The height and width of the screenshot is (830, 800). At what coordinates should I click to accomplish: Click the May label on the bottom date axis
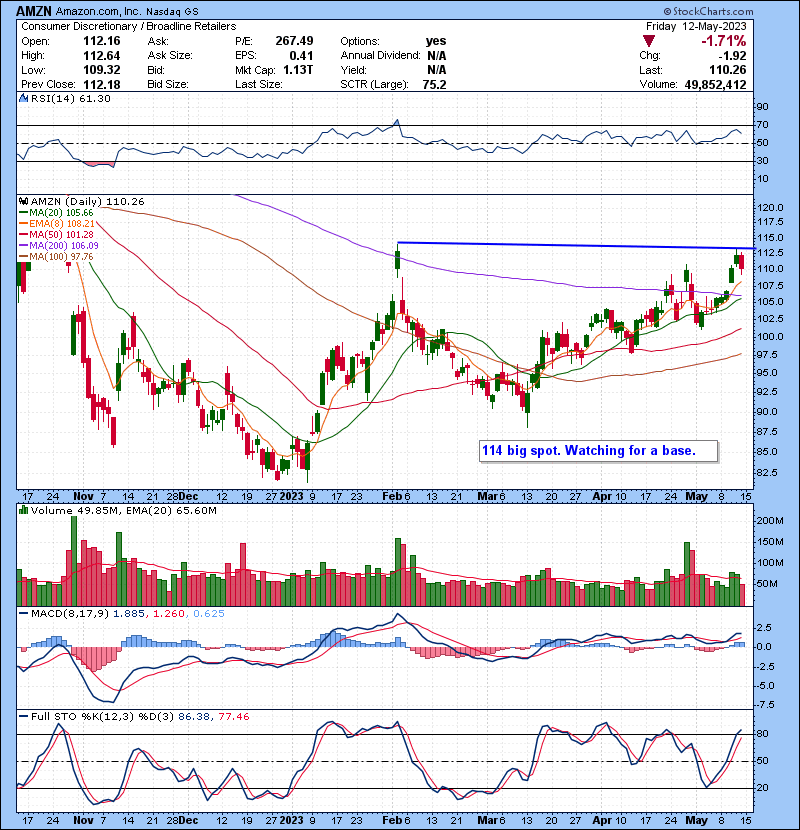pos(696,820)
